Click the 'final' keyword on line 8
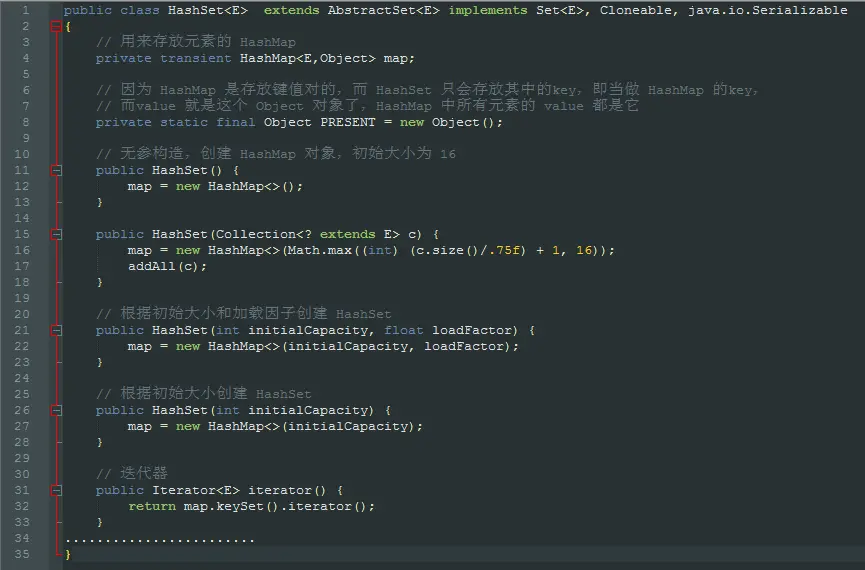 (236, 122)
